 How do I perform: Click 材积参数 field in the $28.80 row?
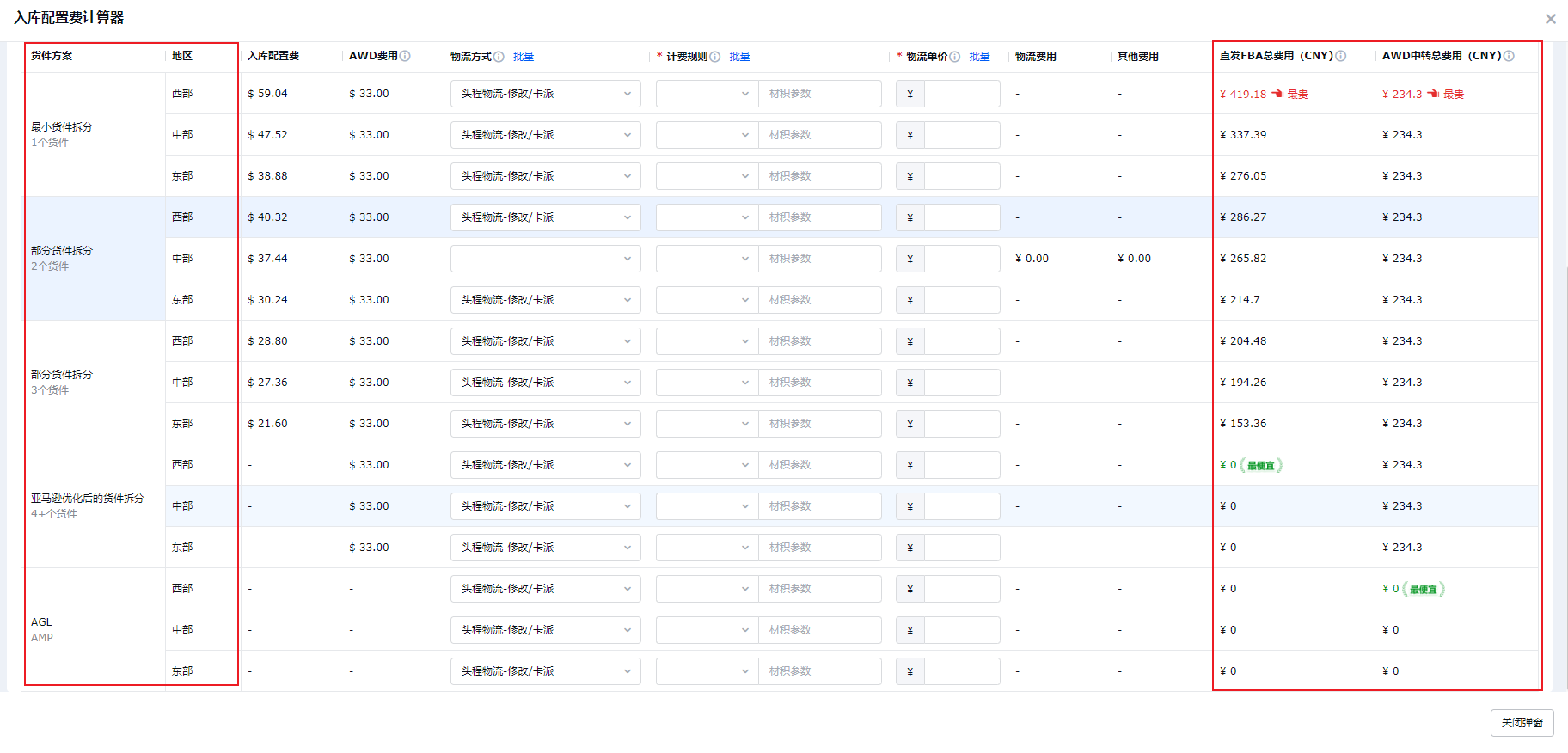820,341
